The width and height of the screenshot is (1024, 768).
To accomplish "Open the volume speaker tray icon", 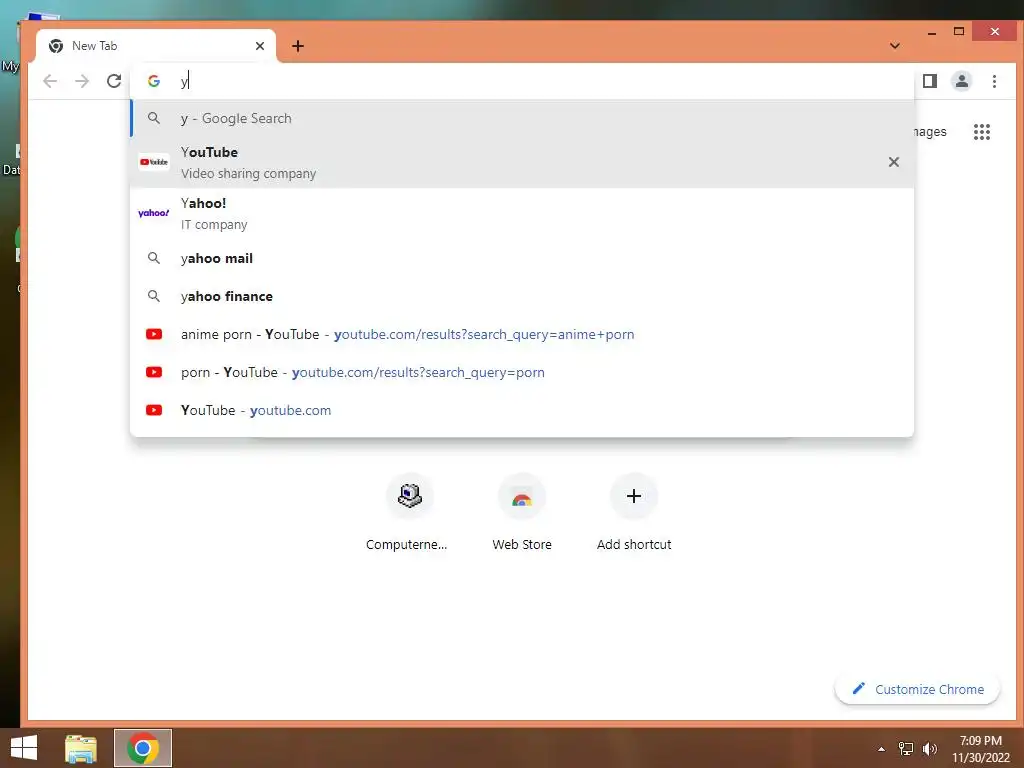I will pyautogui.click(x=930, y=749).
